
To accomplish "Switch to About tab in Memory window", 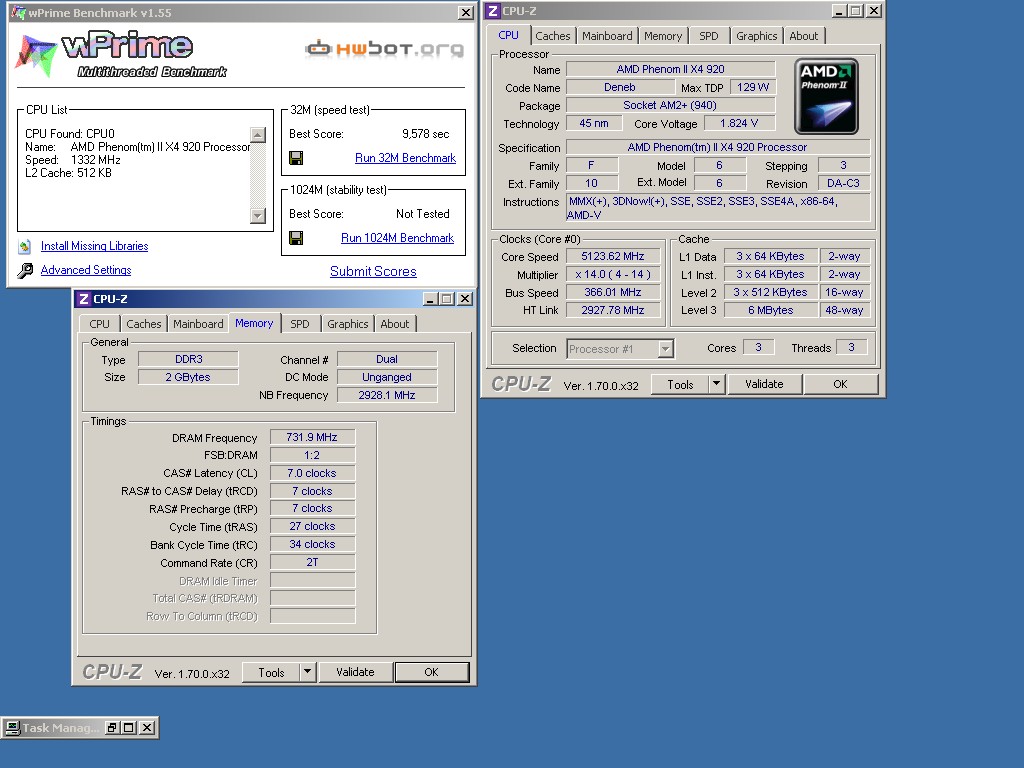I will 394,324.
